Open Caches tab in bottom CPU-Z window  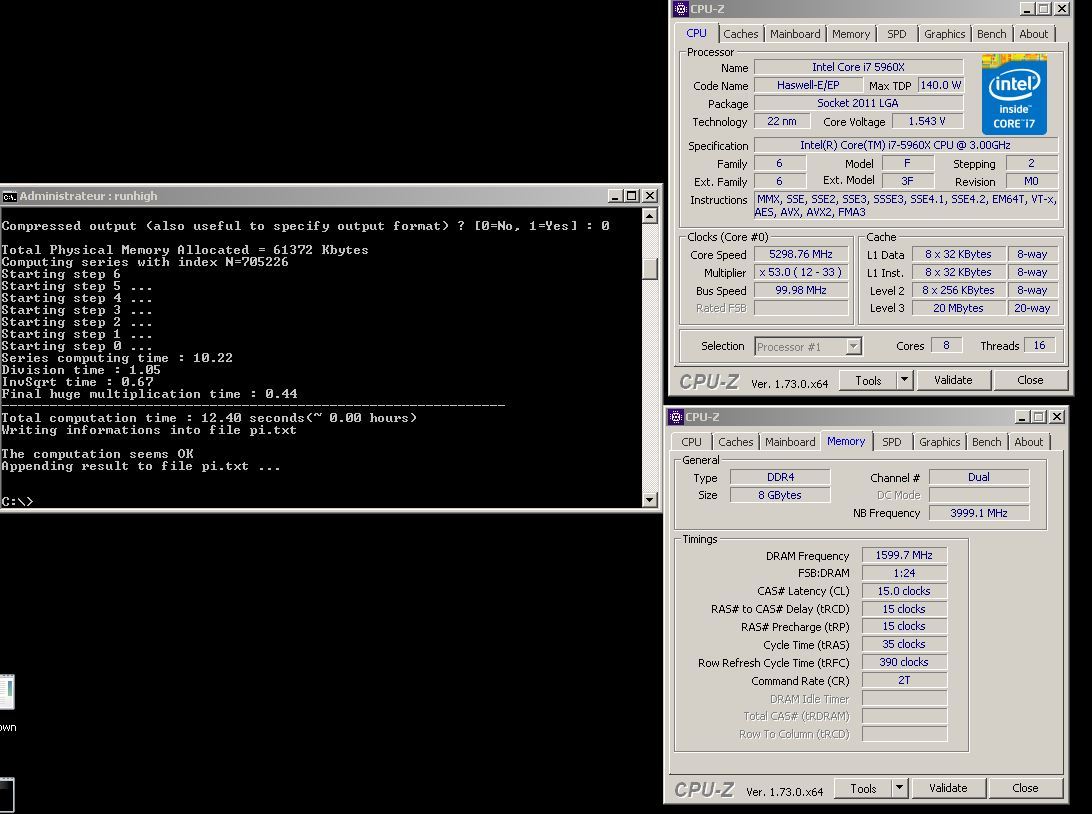click(735, 441)
